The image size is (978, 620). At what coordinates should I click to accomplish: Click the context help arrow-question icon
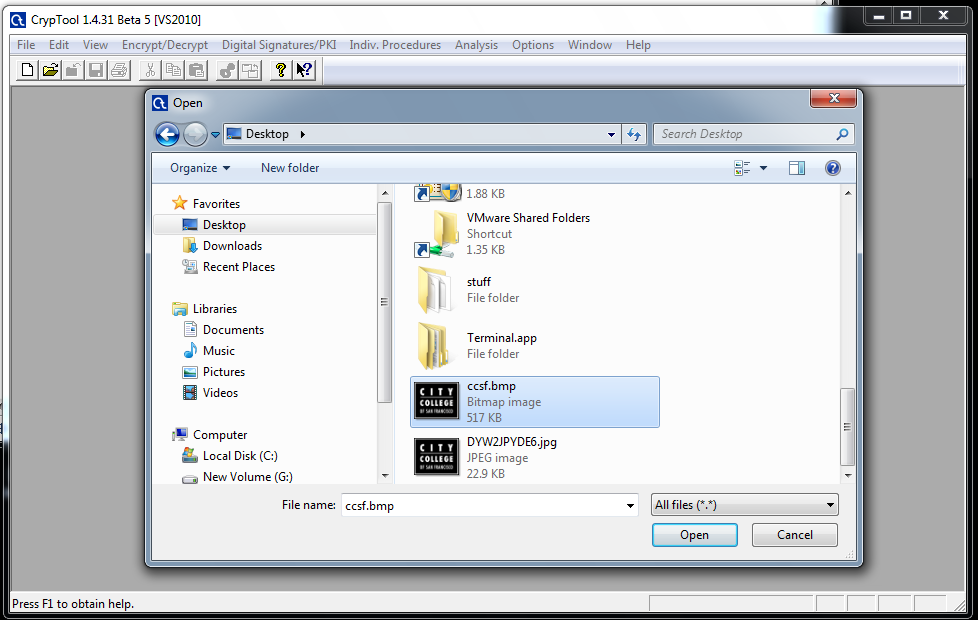coord(304,70)
